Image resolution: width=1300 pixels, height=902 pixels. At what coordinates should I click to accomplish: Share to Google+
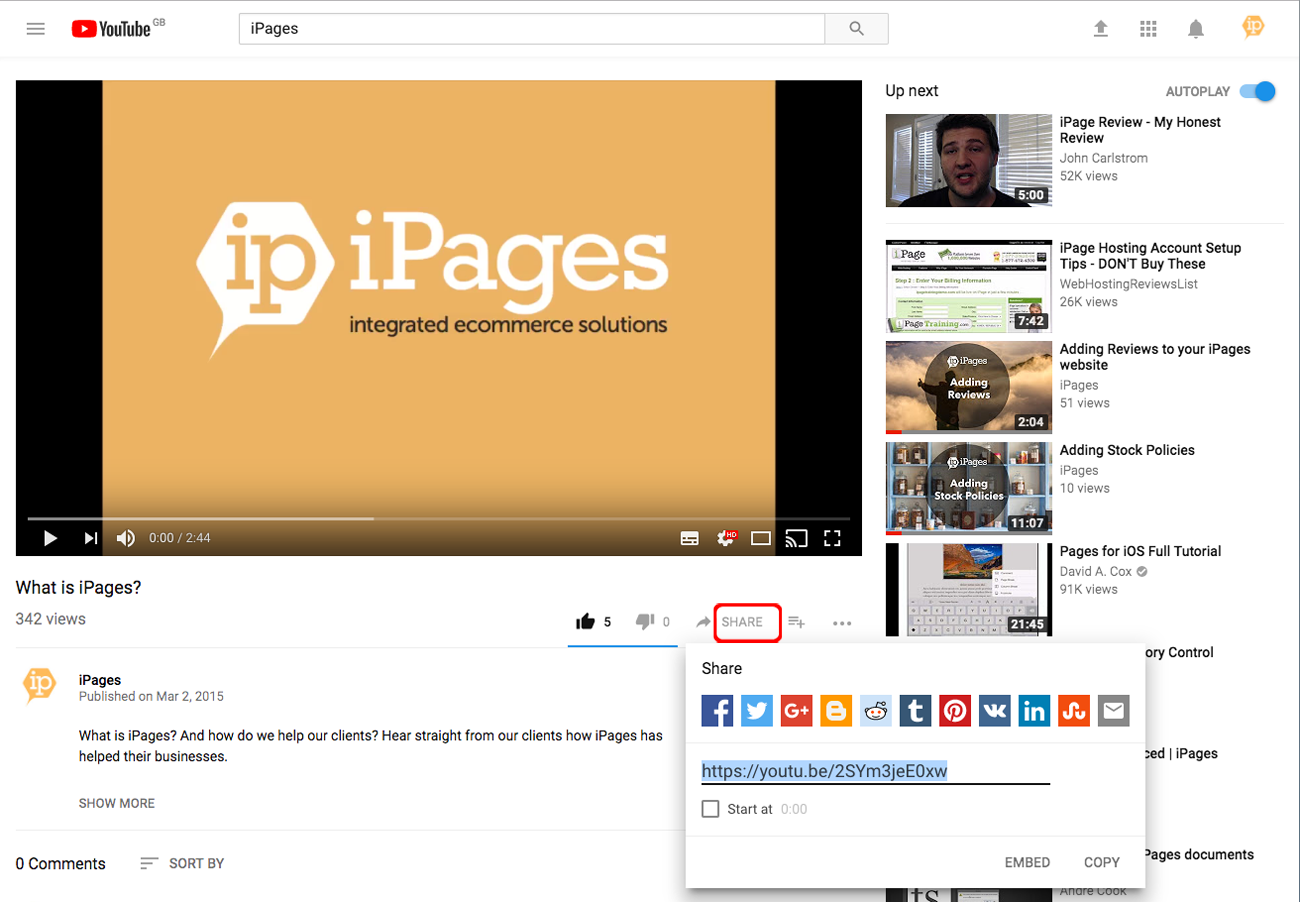click(797, 711)
